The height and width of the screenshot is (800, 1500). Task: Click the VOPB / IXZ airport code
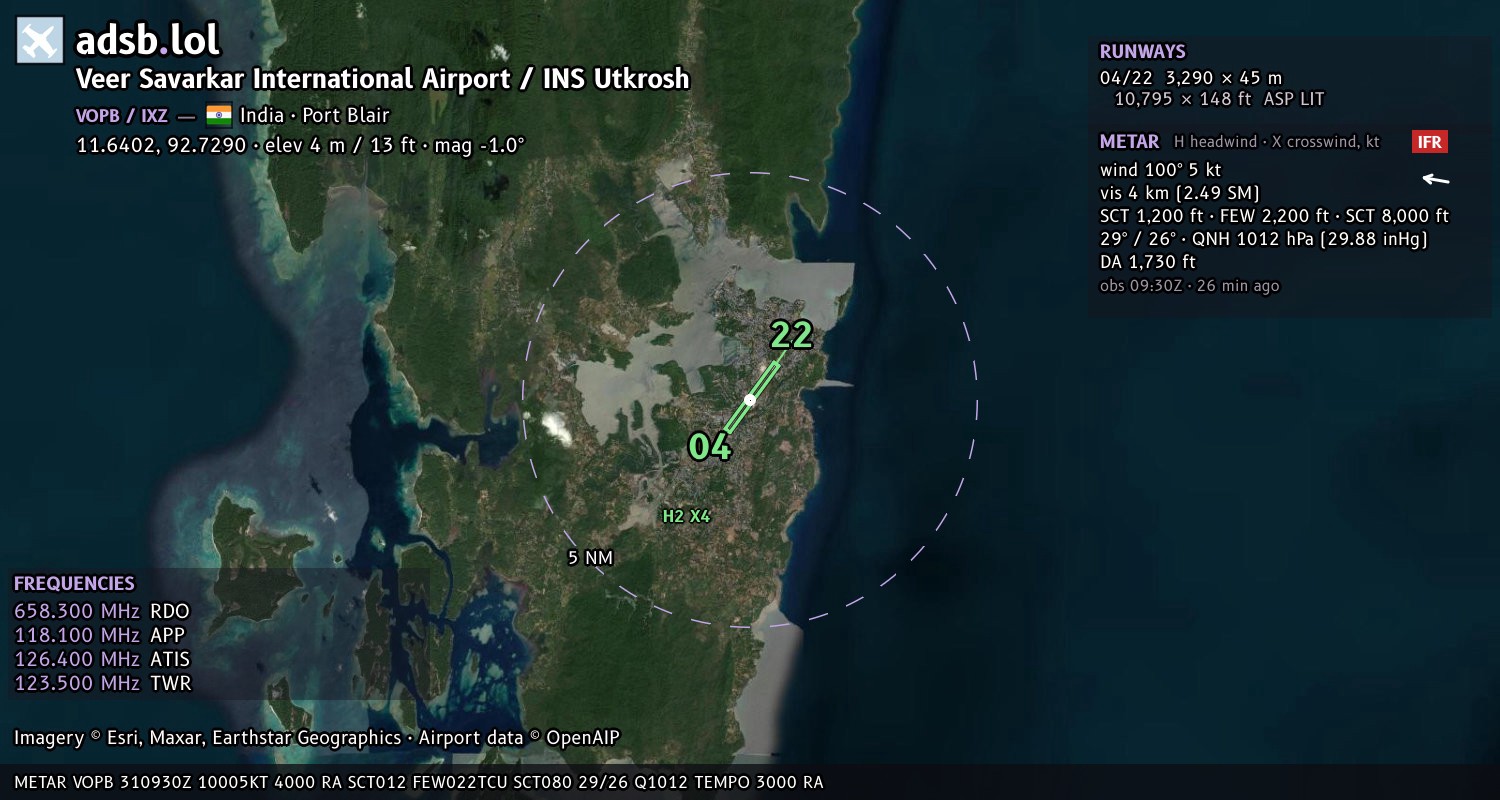click(122, 116)
